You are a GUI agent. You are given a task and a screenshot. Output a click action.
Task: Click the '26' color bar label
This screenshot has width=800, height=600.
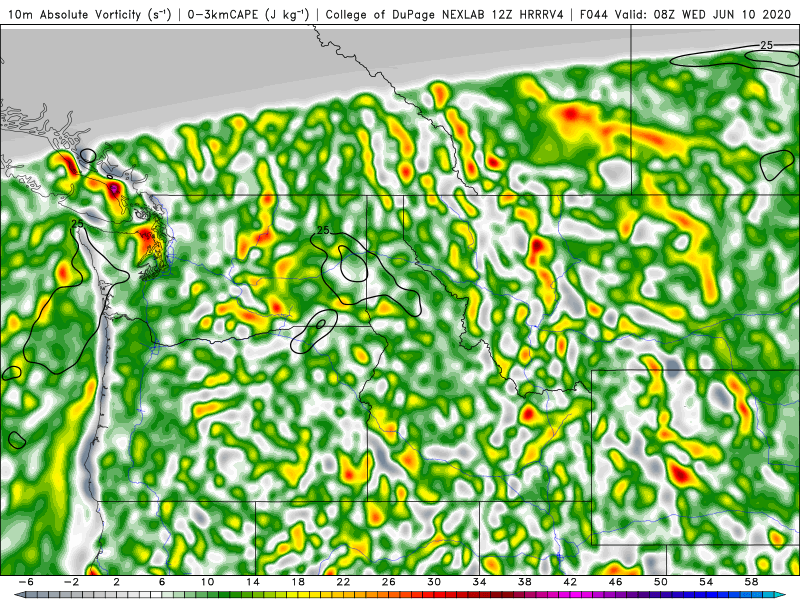[389, 582]
